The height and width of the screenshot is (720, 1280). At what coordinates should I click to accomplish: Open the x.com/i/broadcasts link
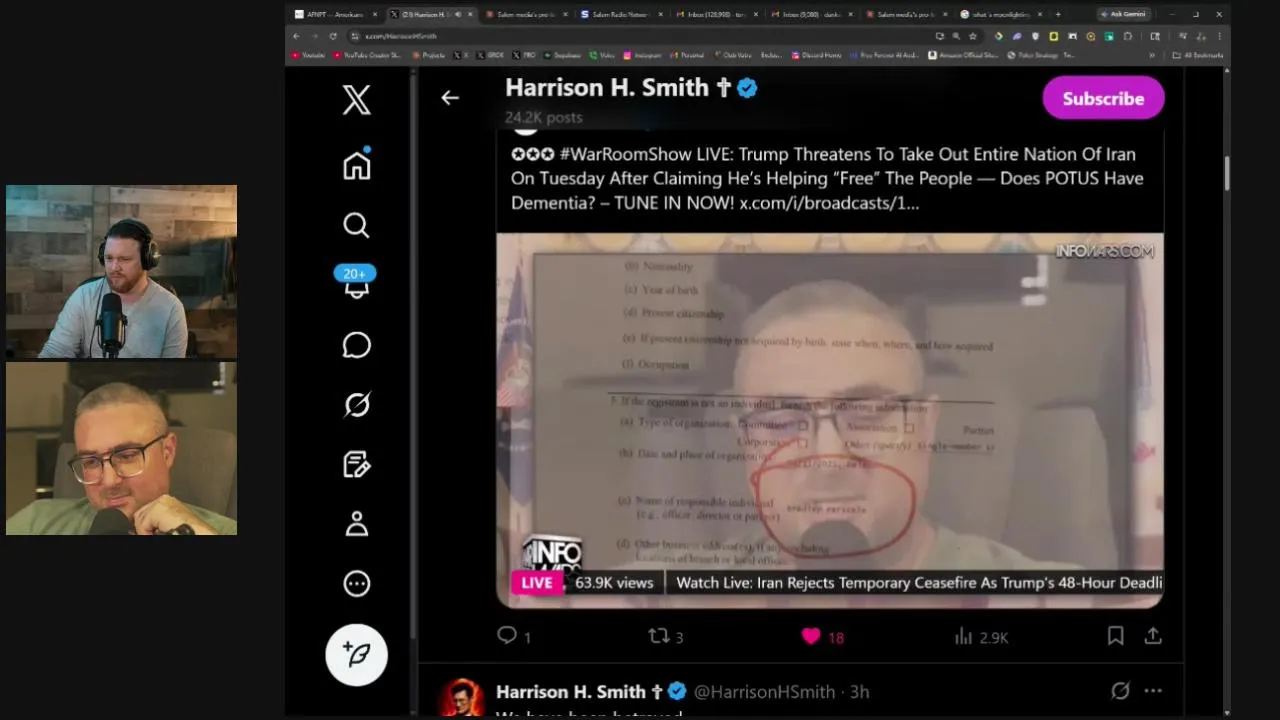(829, 203)
